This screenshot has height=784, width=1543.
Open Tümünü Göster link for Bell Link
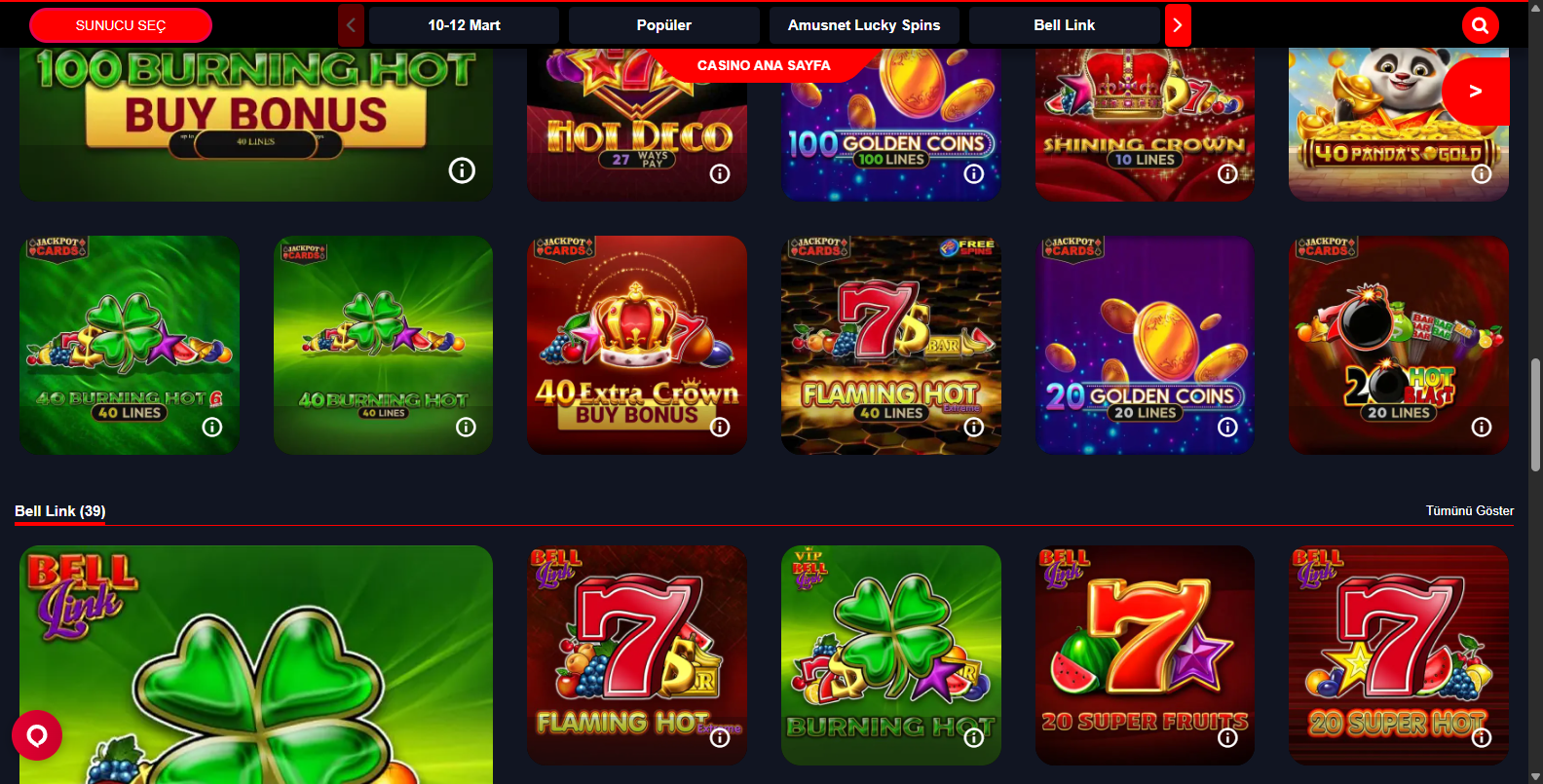click(x=1470, y=510)
